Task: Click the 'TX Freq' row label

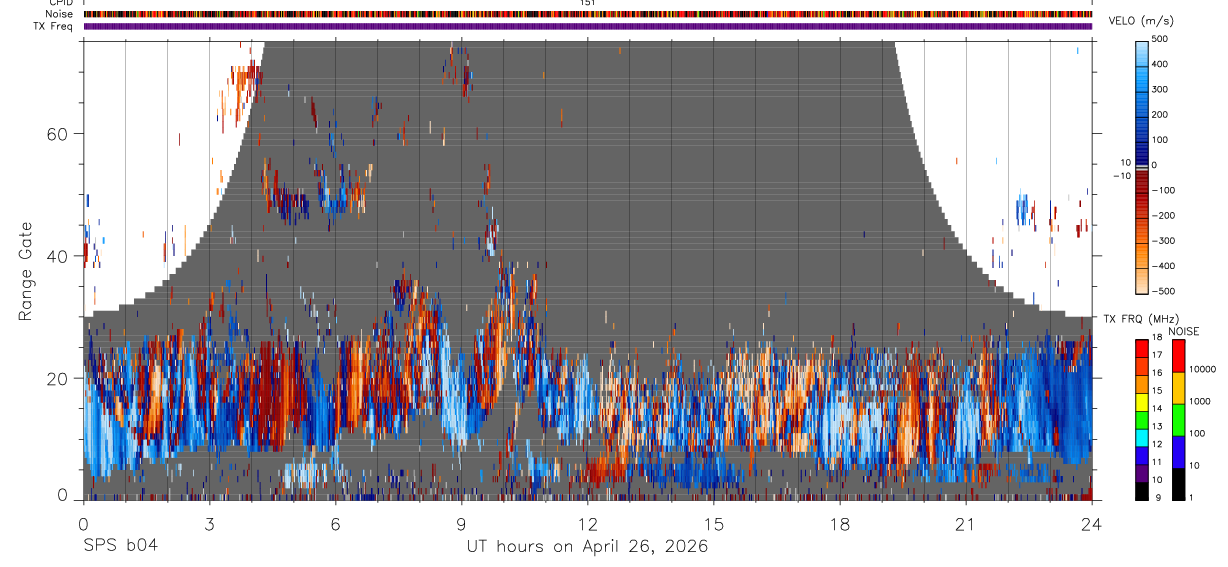Action: (54, 26)
